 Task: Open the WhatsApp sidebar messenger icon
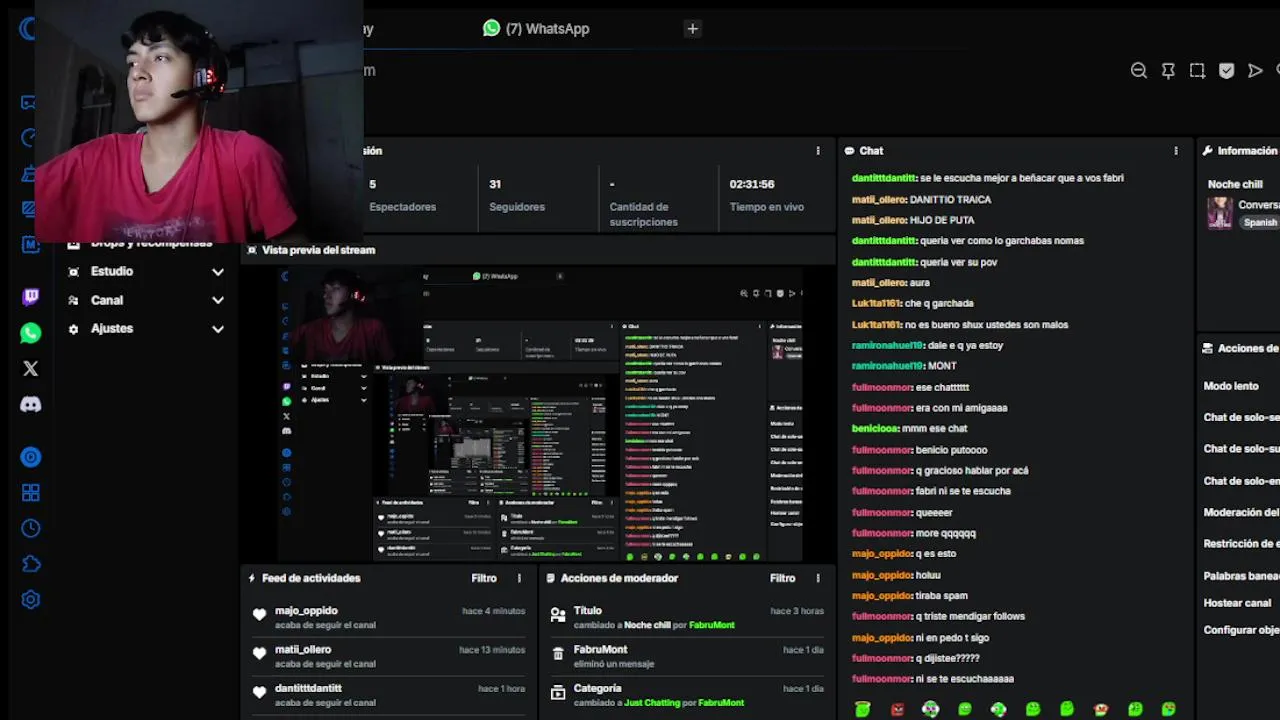point(31,333)
